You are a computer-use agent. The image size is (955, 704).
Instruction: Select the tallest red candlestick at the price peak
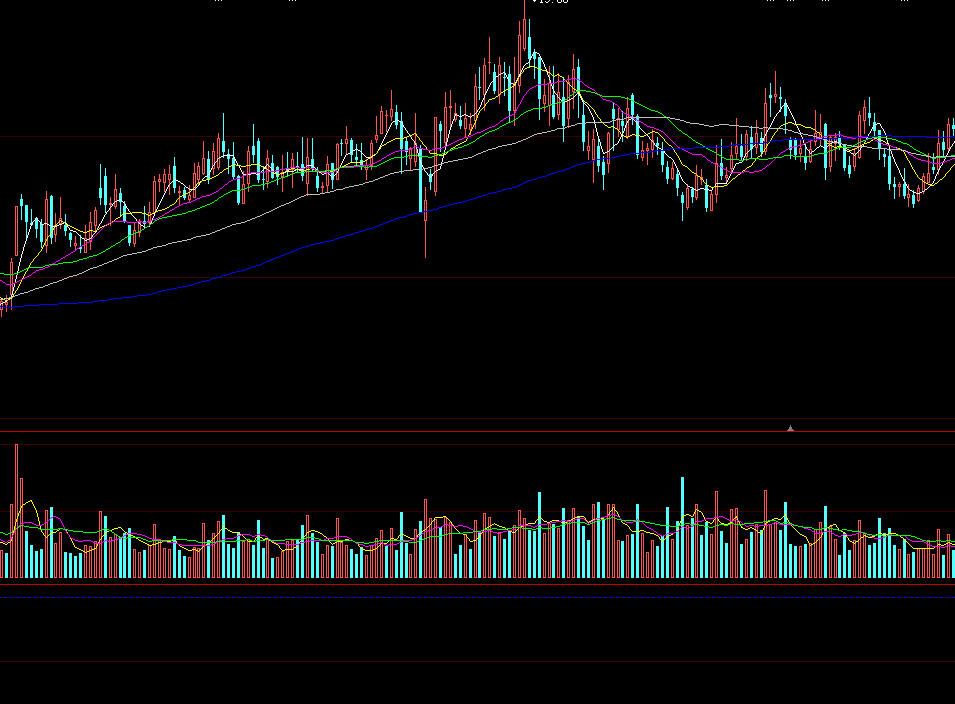(524, 40)
